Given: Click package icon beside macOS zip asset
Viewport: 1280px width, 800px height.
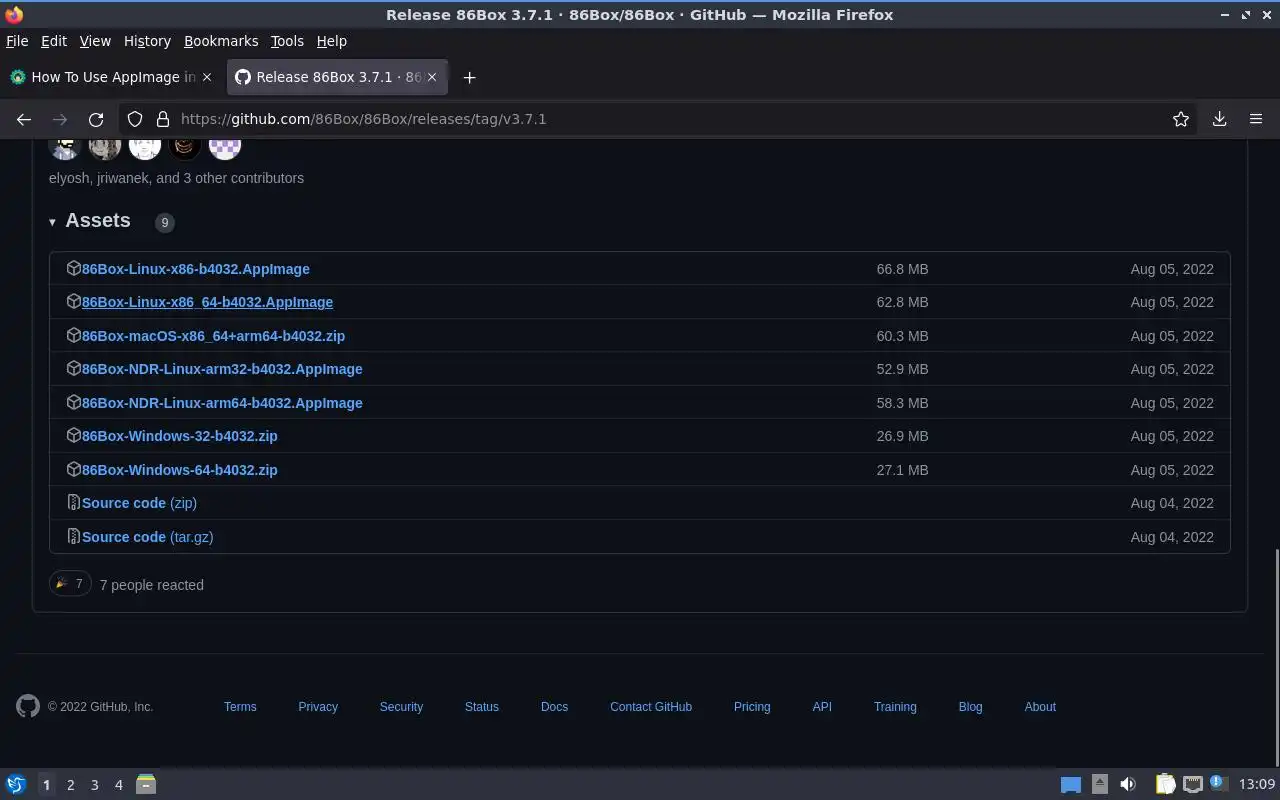Looking at the screenshot, I should [73, 335].
